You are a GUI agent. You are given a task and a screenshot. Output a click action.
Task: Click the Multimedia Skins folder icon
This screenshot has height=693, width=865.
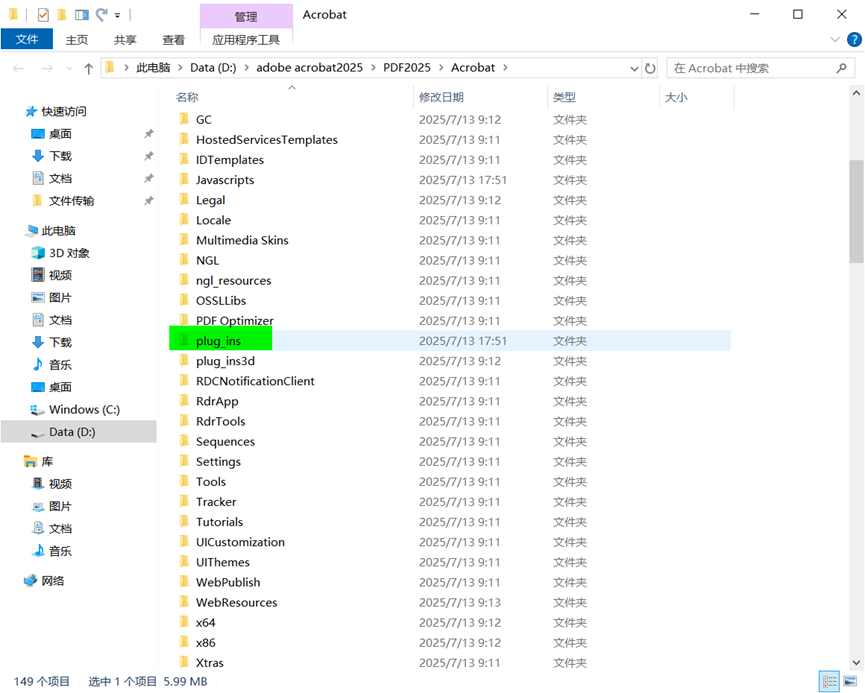coord(184,239)
